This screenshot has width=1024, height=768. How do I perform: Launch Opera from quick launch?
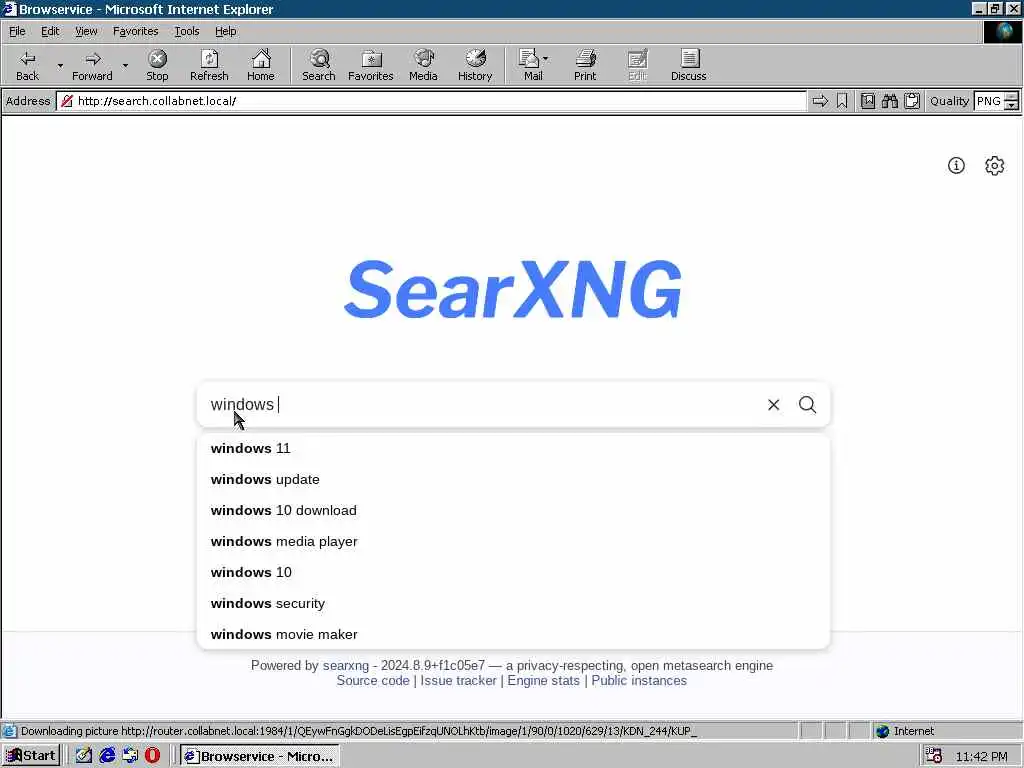[152, 756]
